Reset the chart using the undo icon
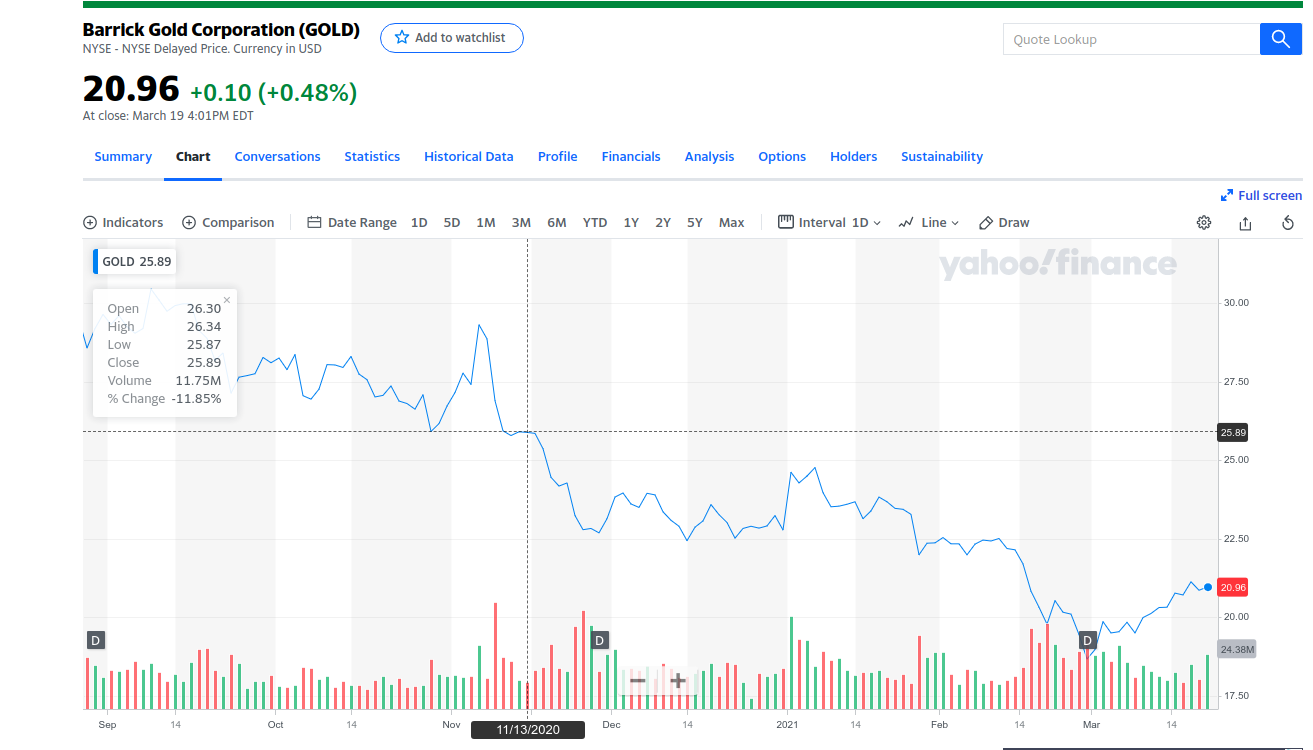Image resolution: width=1313 pixels, height=750 pixels. (1288, 223)
